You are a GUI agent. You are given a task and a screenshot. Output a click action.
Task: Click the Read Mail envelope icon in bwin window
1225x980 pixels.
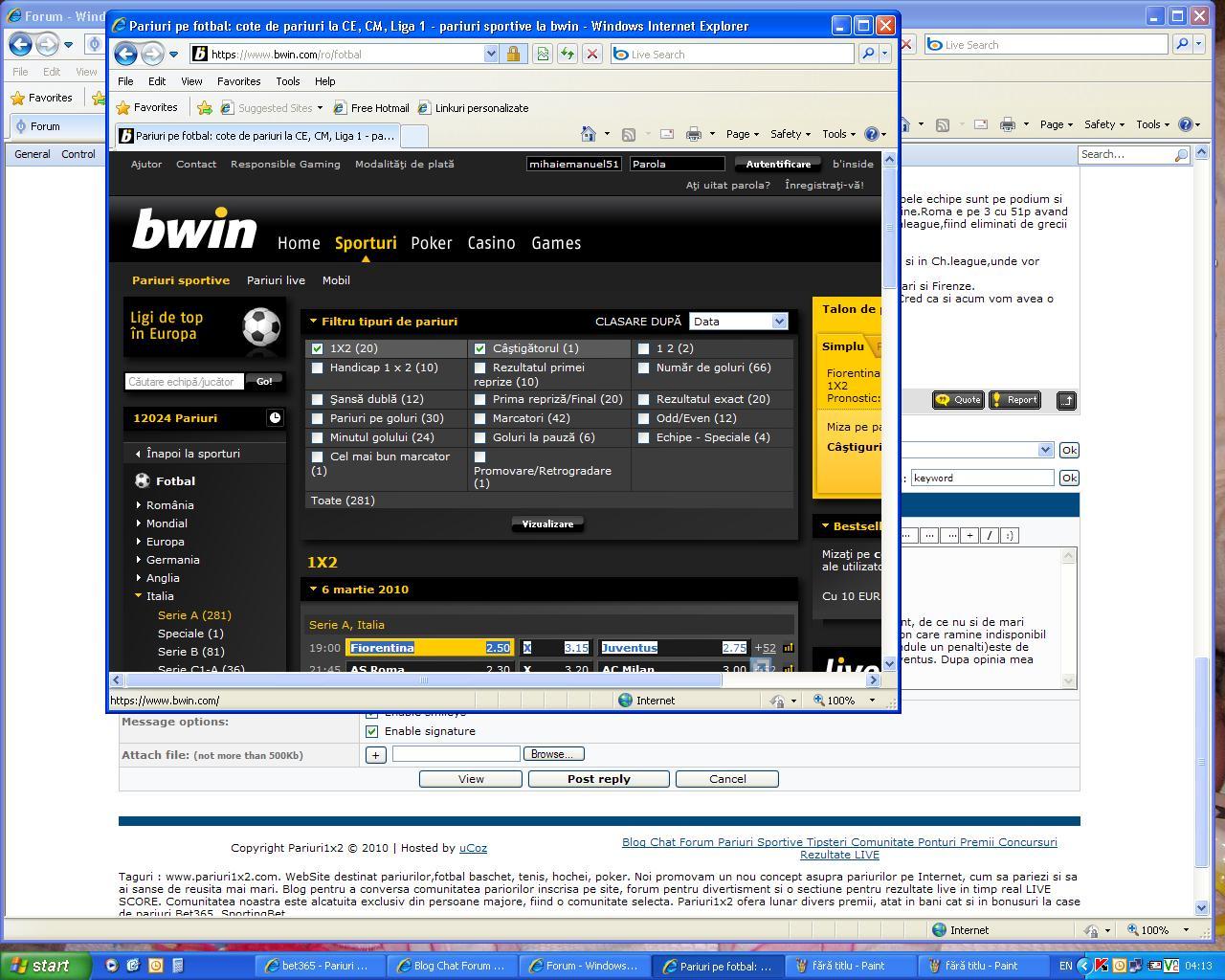pos(667,134)
